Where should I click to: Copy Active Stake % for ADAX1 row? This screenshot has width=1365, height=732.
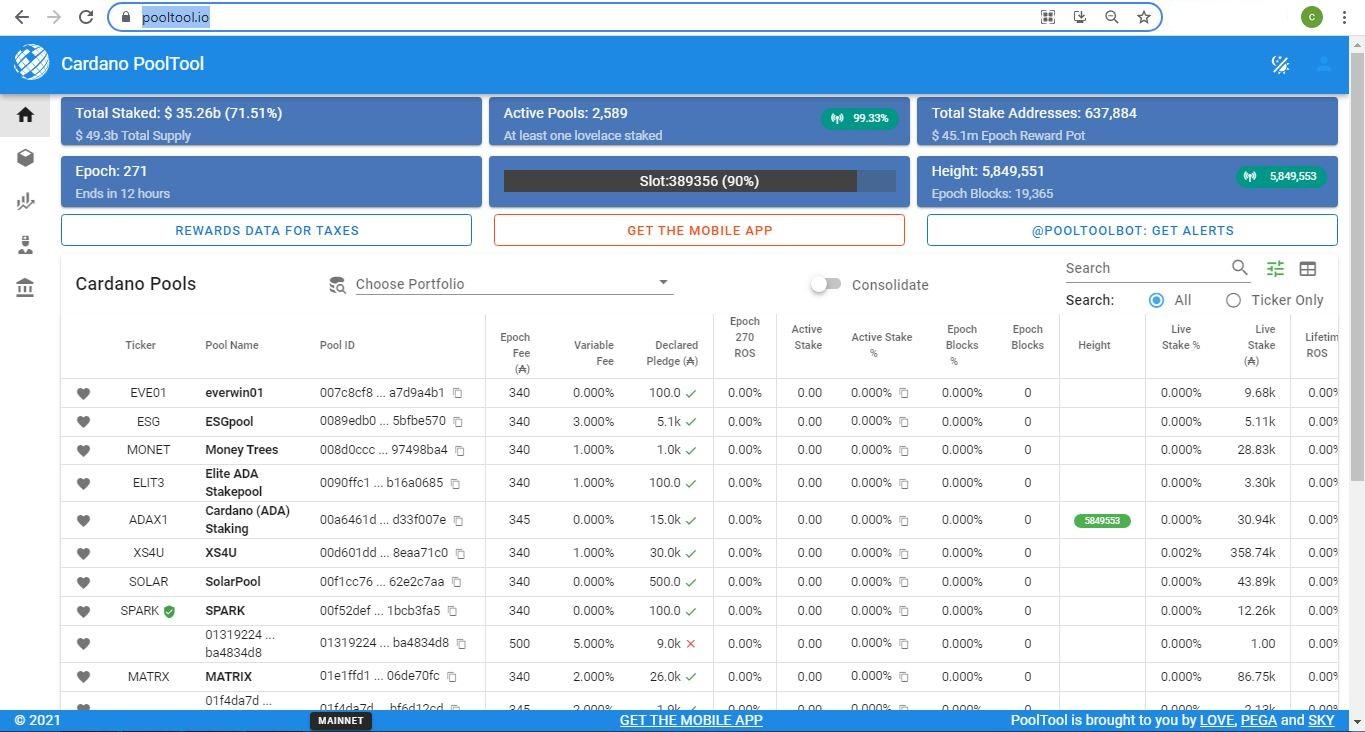tap(903, 520)
